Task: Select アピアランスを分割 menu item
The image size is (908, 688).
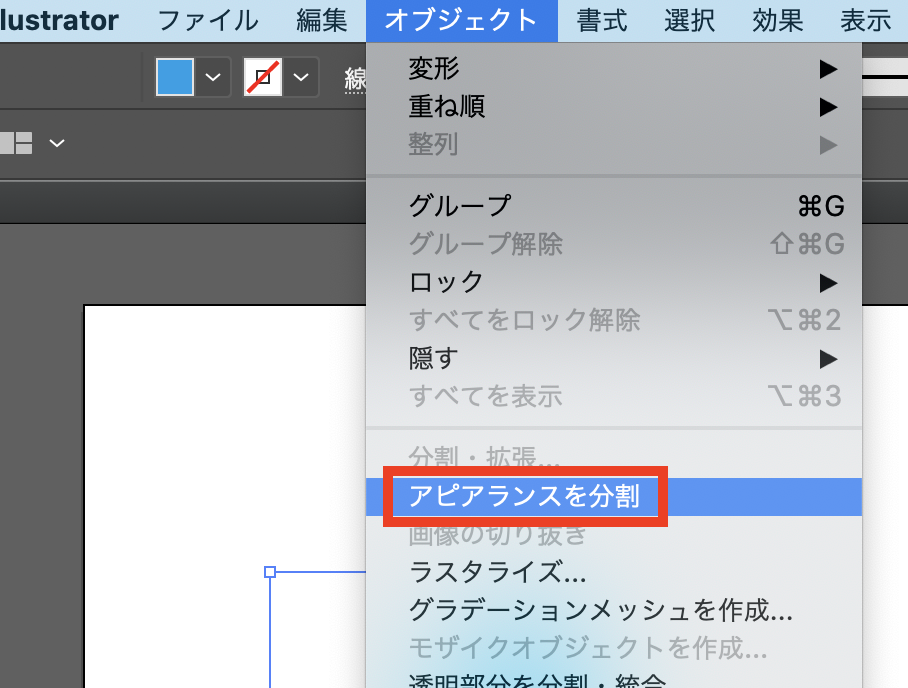Action: click(526, 496)
